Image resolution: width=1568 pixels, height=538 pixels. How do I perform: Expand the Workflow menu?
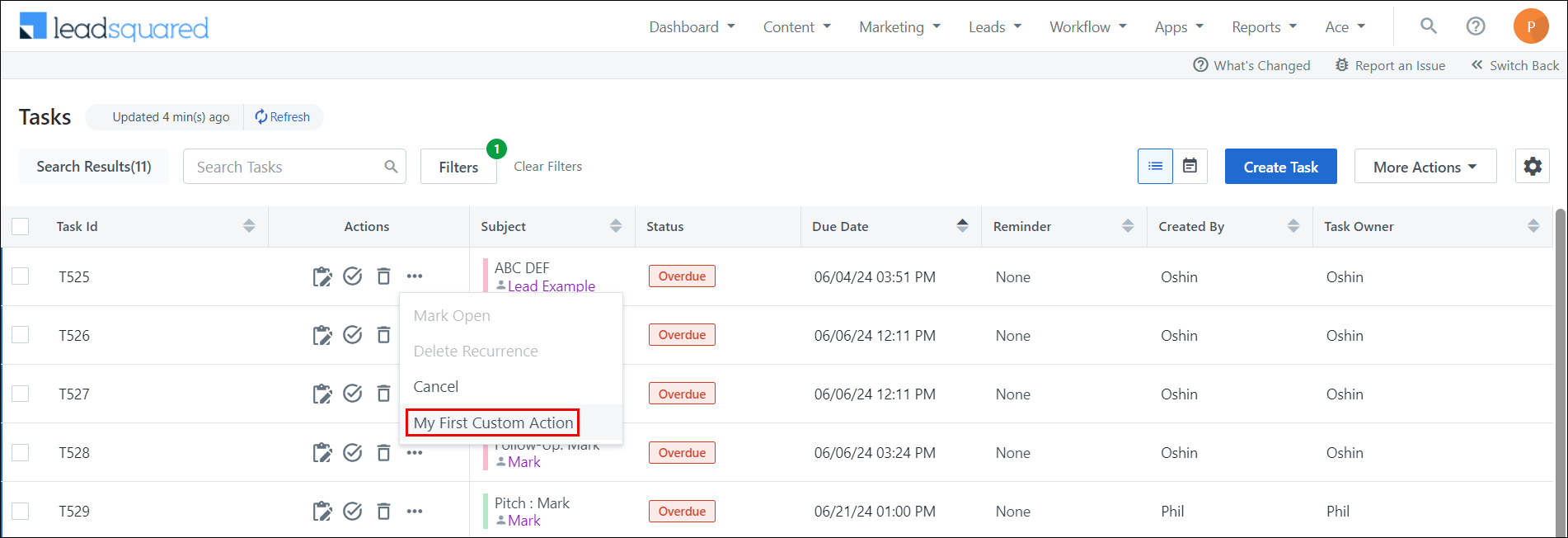(x=1088, y=27)
